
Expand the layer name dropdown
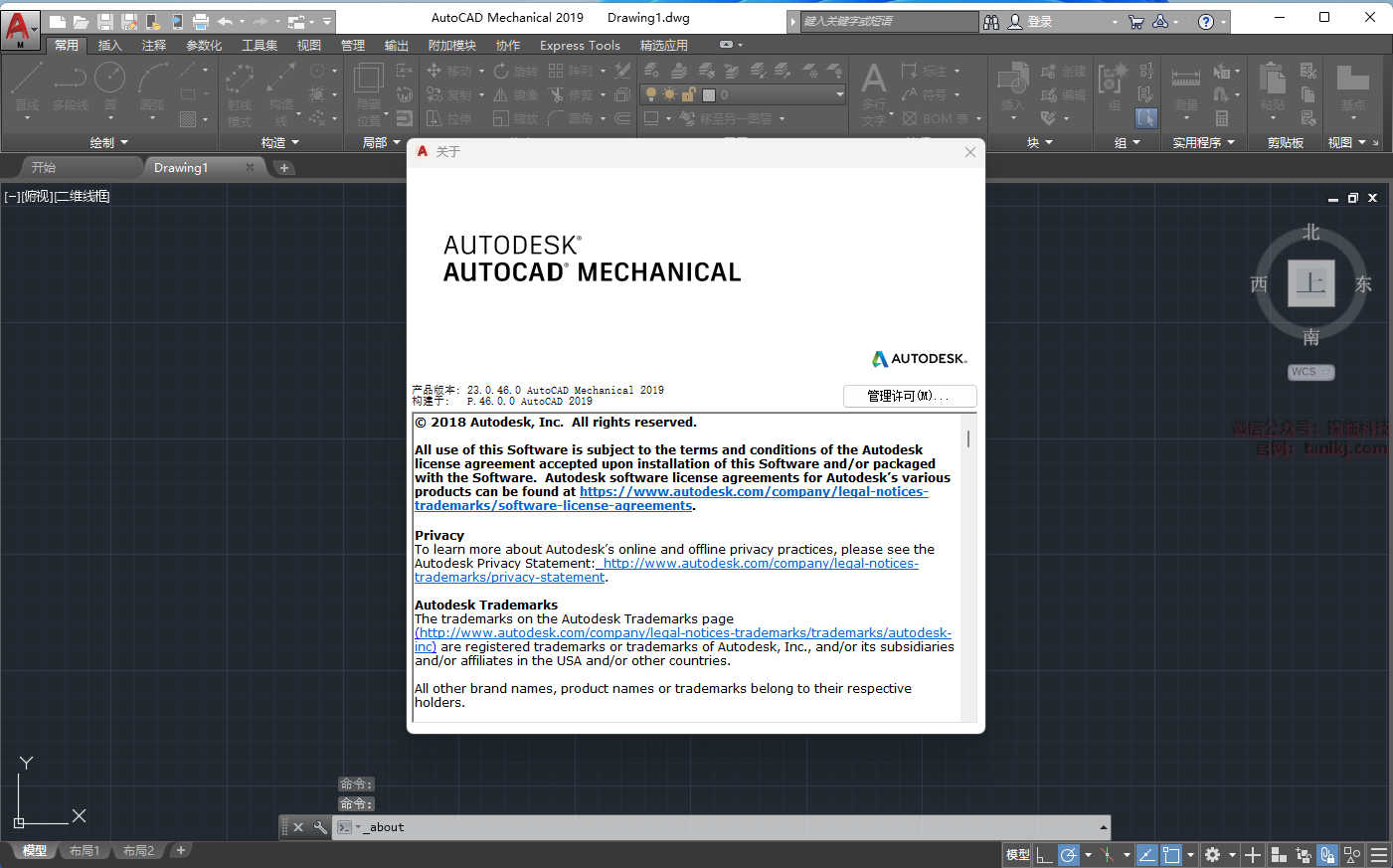(839, 94)
